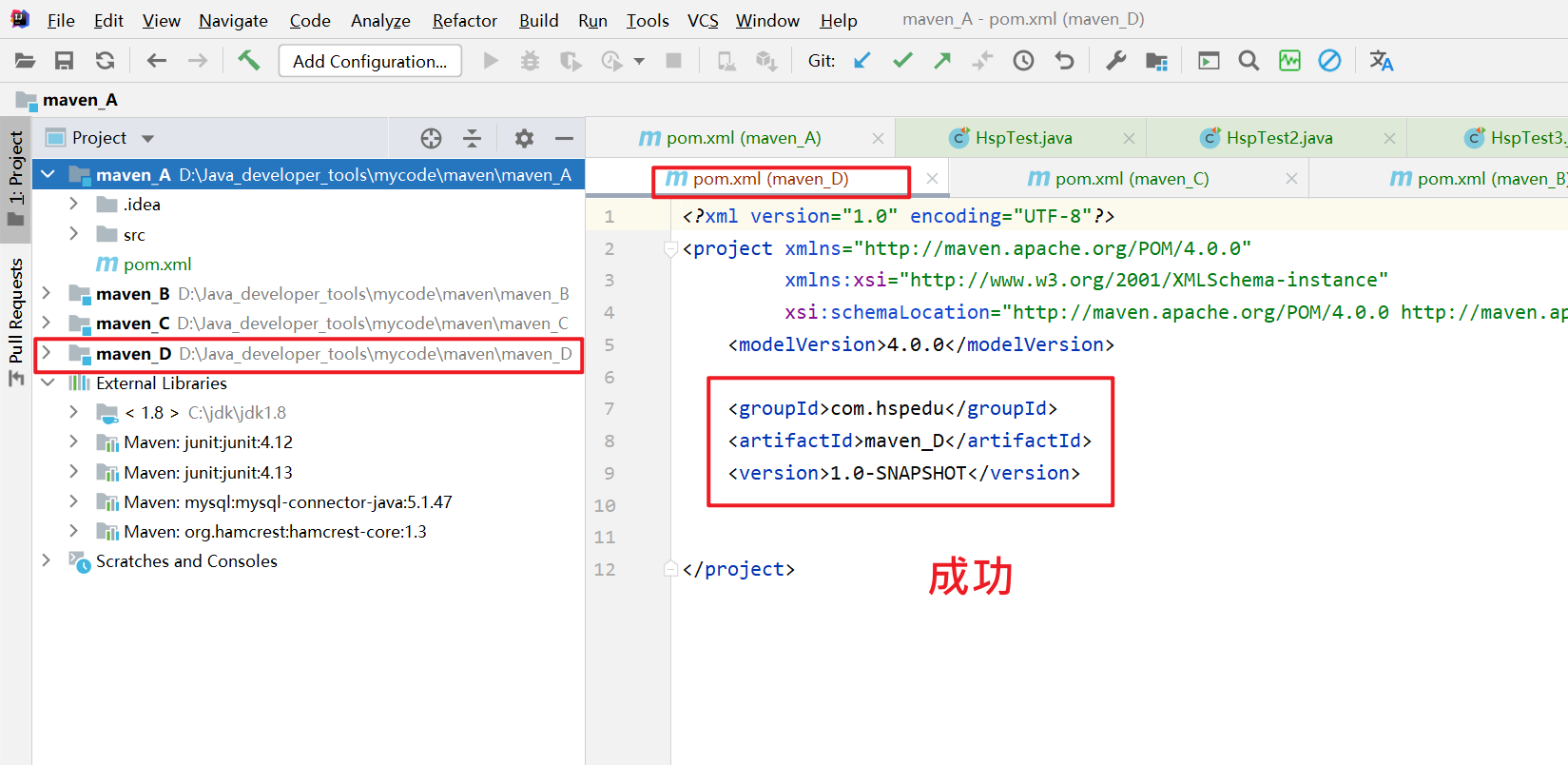Click the Run with Coverage icon
Image resolution: width=1568 pixels, height=765 pixels.
click(x=571, y=61)
